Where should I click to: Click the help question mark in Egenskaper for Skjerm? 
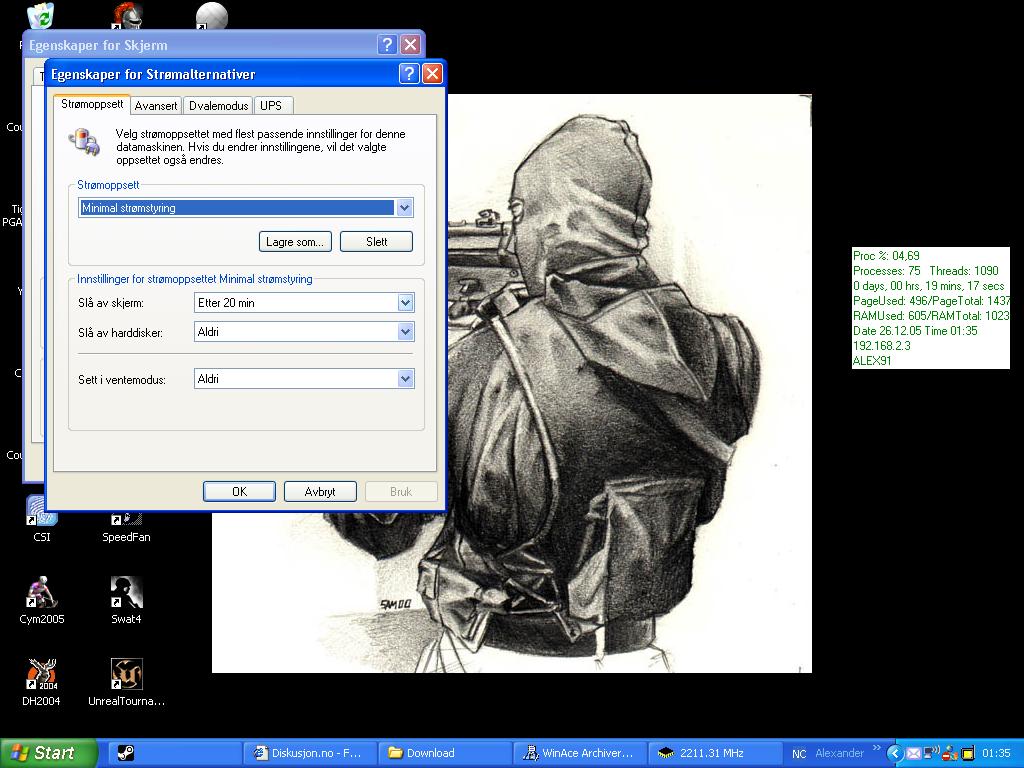click(x=387, y=44)
